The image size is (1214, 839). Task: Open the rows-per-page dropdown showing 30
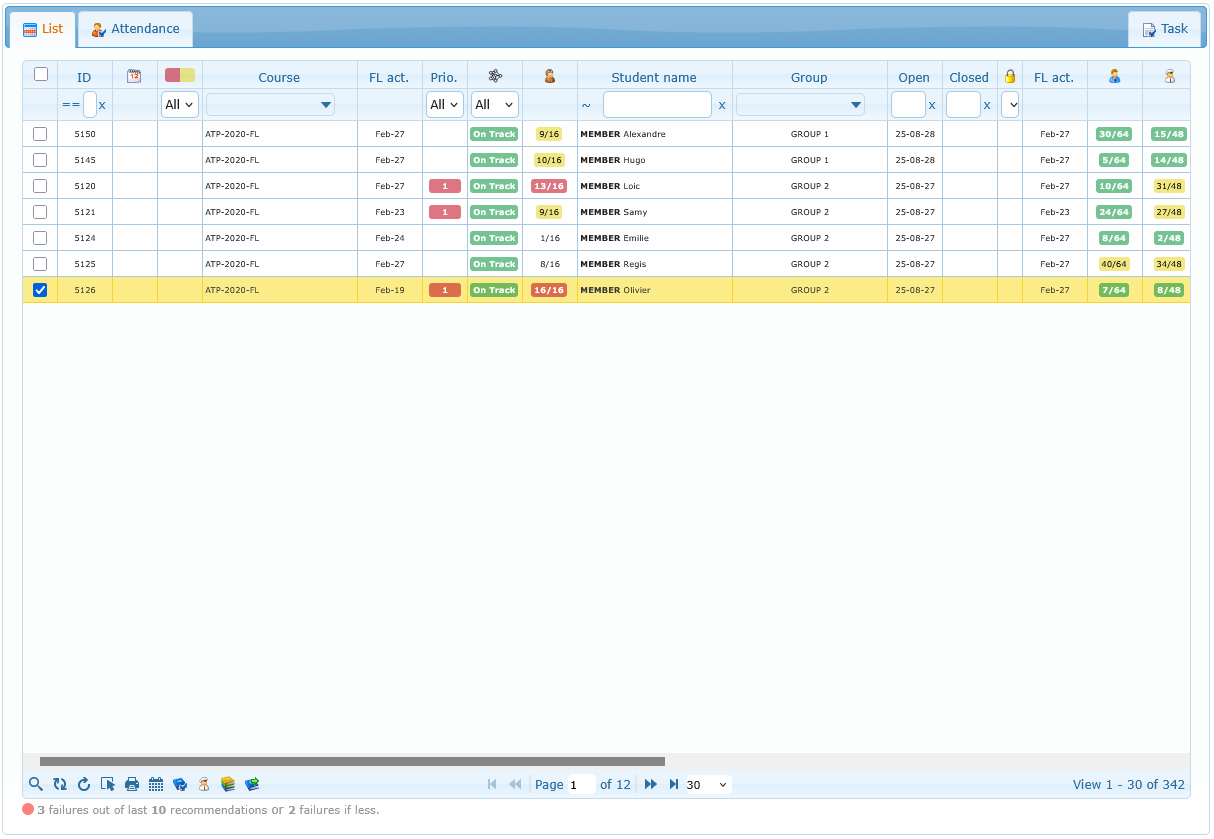[x=708, y=785]
